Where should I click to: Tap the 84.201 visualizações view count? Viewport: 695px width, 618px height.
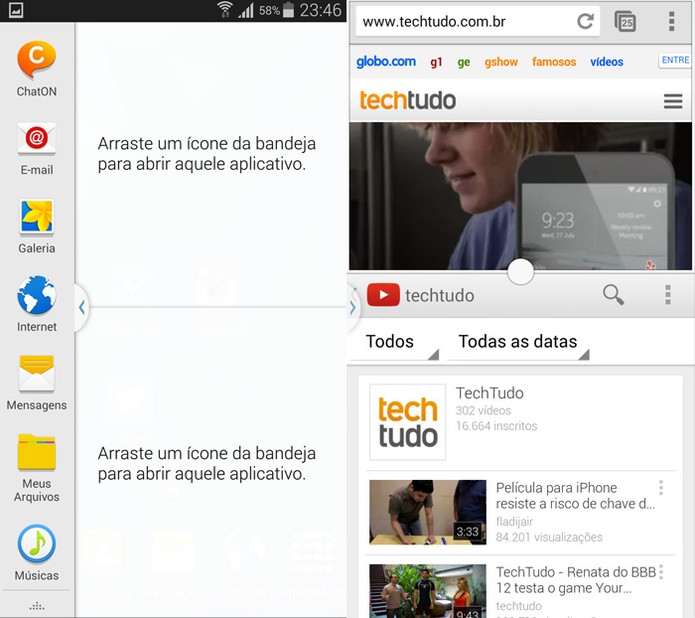pyautogui.click(x=549, y=537)
